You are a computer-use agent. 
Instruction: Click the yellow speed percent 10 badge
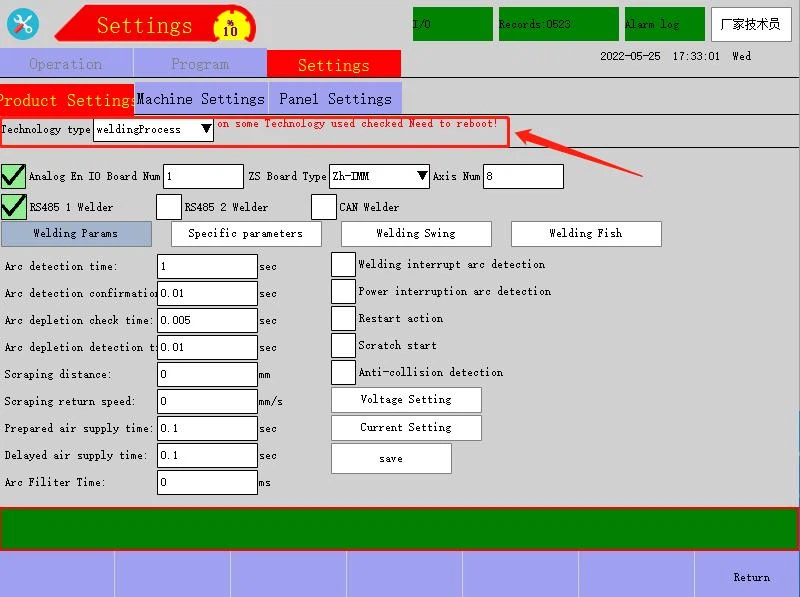(230, 25)
